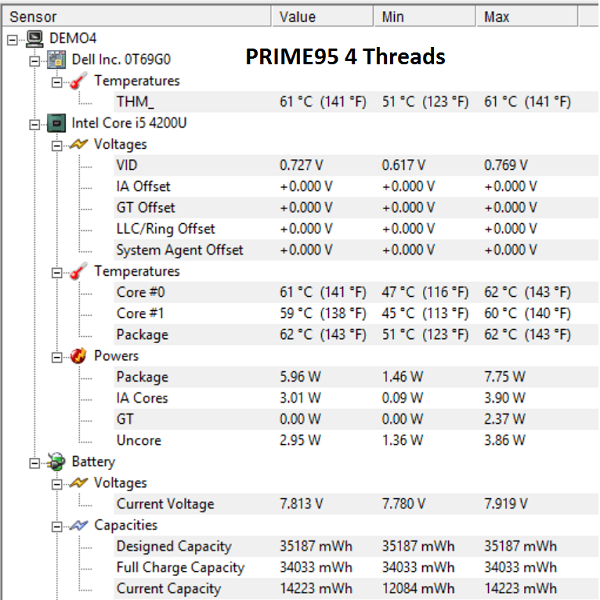Viewport: 600px width, 600px height.
Task: Collapse the Dell Inc. 0T69G0 node
Action: [34, 61]
